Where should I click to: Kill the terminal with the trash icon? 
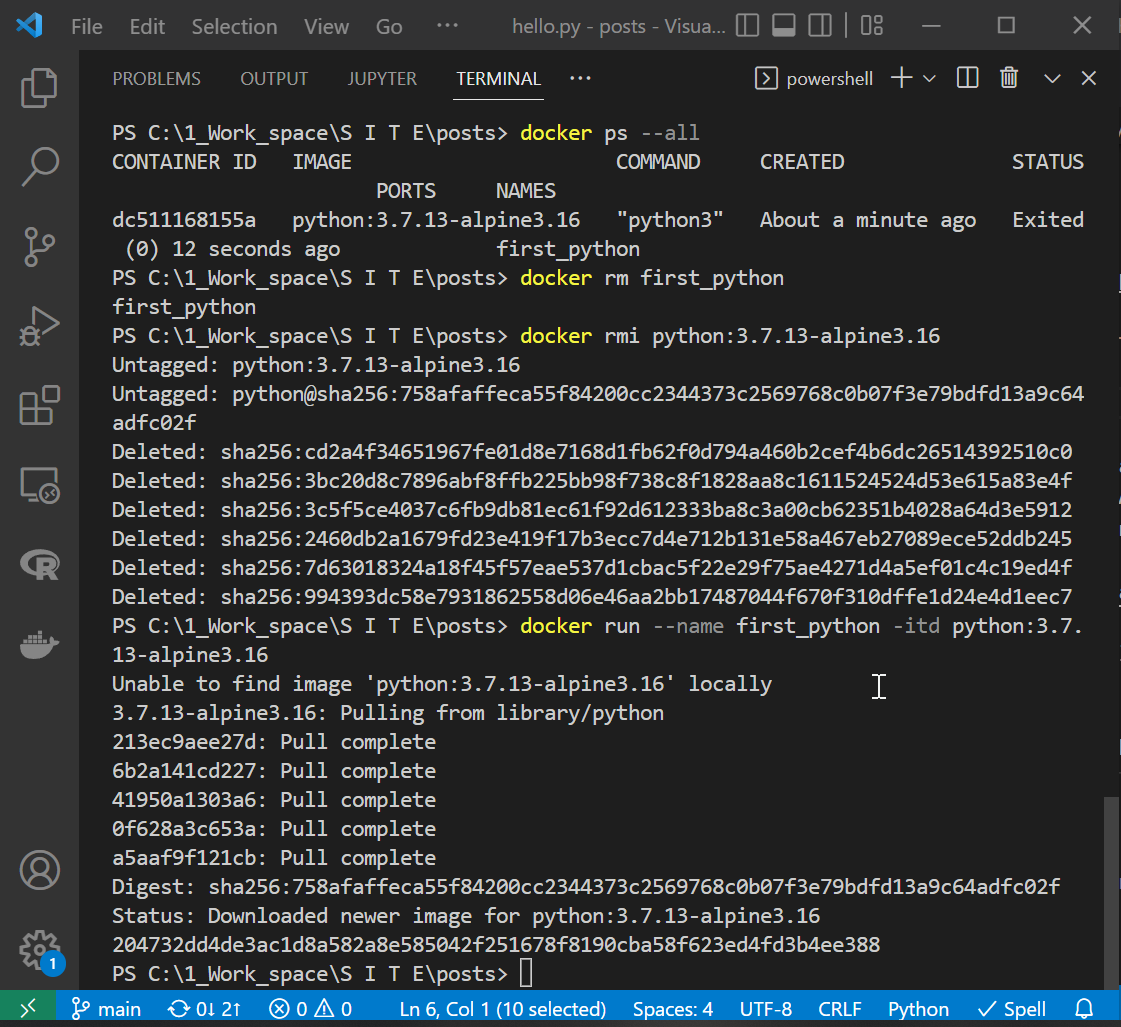[1009, 77]
